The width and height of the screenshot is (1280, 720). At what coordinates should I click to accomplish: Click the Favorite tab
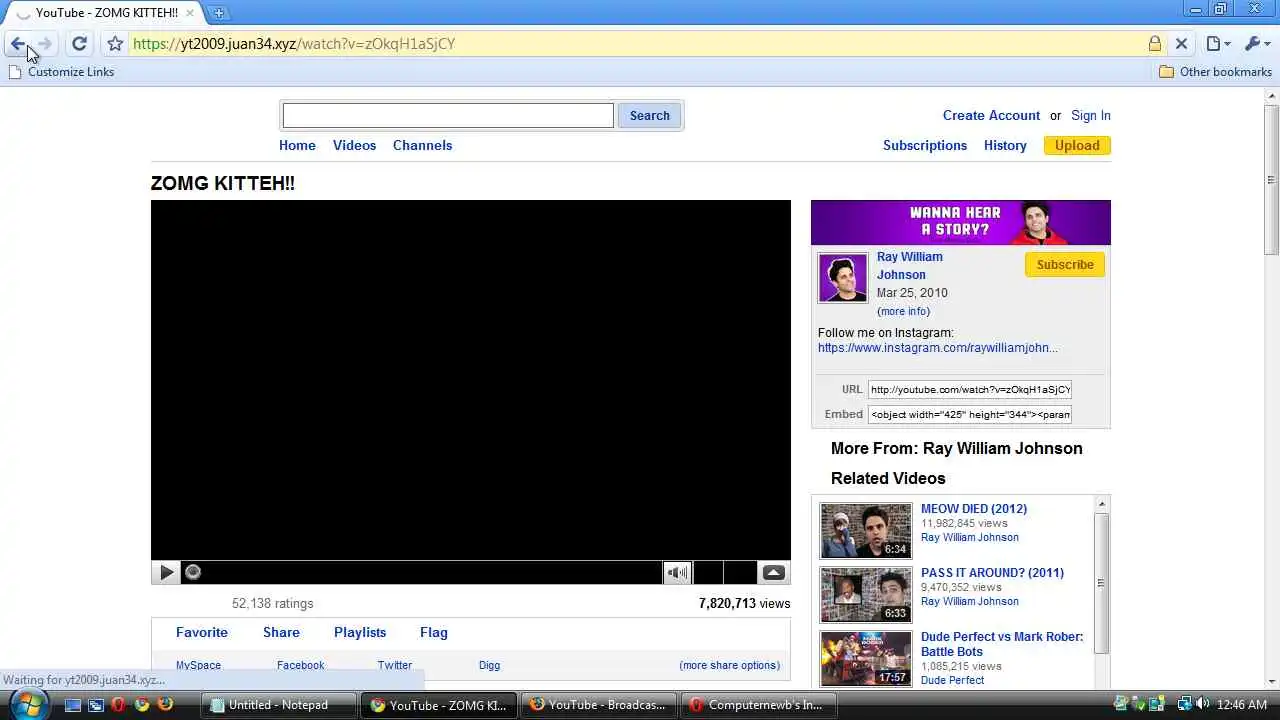point(202,633)
